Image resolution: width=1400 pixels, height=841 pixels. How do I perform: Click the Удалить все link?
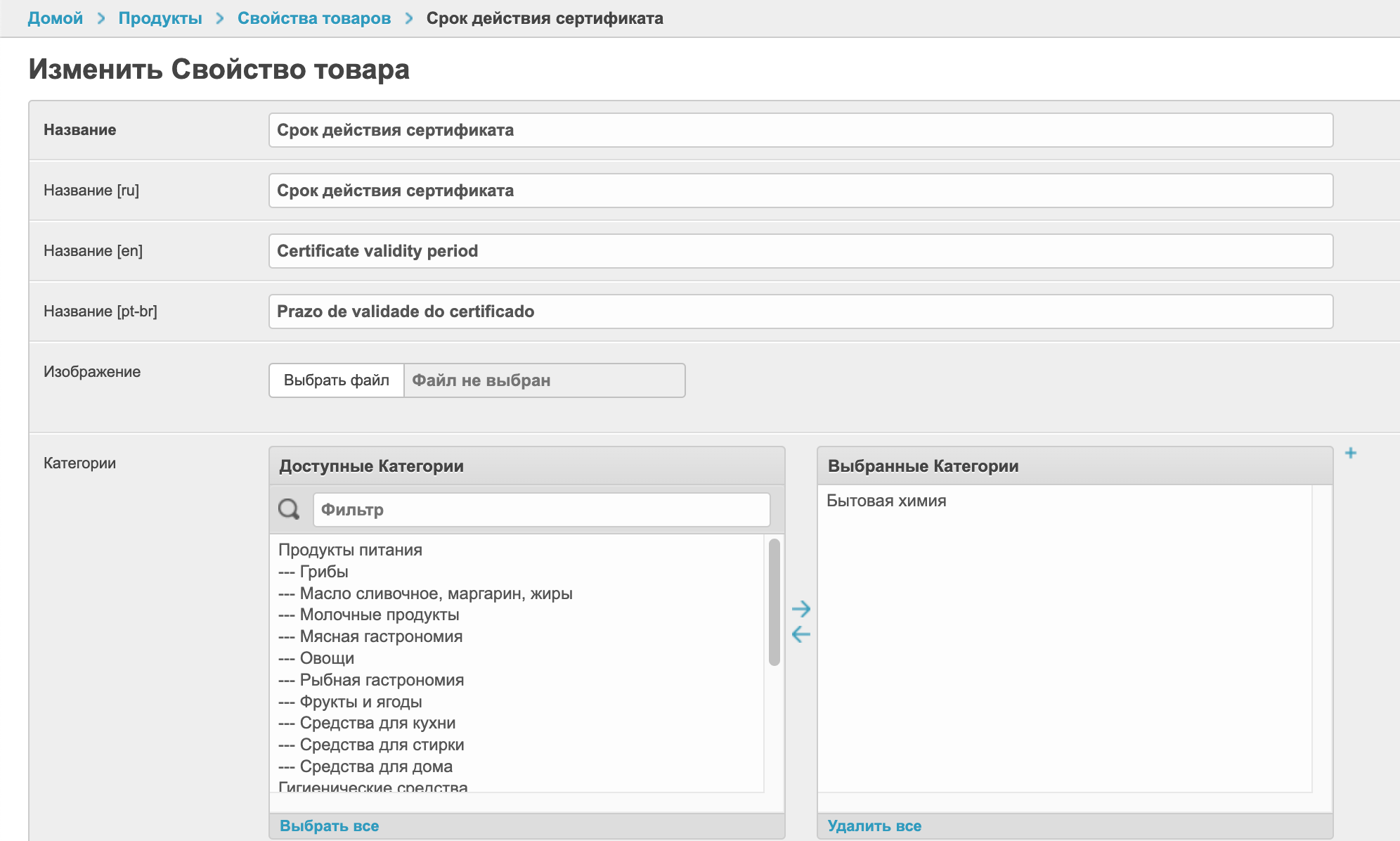pyautogui.click(x=874, y=826)
